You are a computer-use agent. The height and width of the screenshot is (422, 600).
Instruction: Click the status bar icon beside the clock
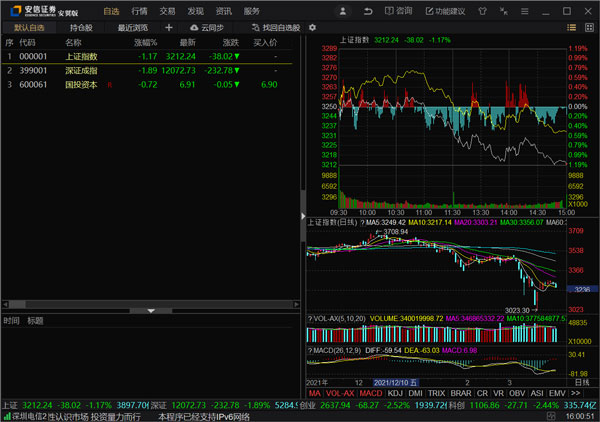pyautogui.click(x=551, y=416)
